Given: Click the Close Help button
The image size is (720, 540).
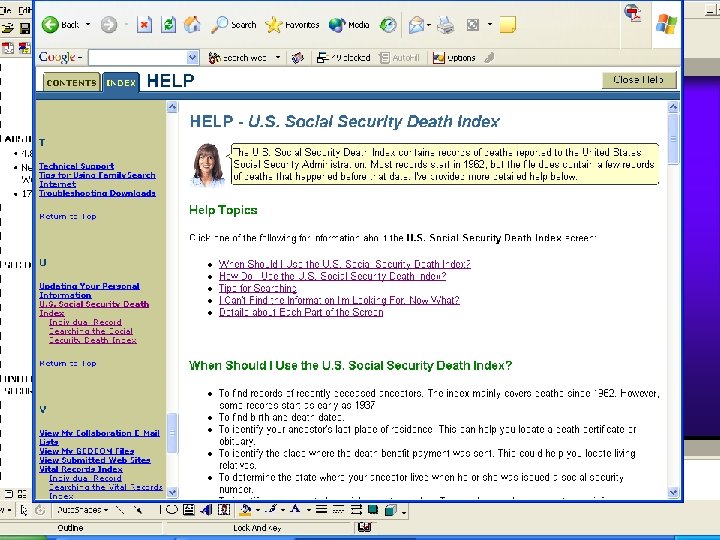Looking at the screenshot, I should (x=639, y=80).
